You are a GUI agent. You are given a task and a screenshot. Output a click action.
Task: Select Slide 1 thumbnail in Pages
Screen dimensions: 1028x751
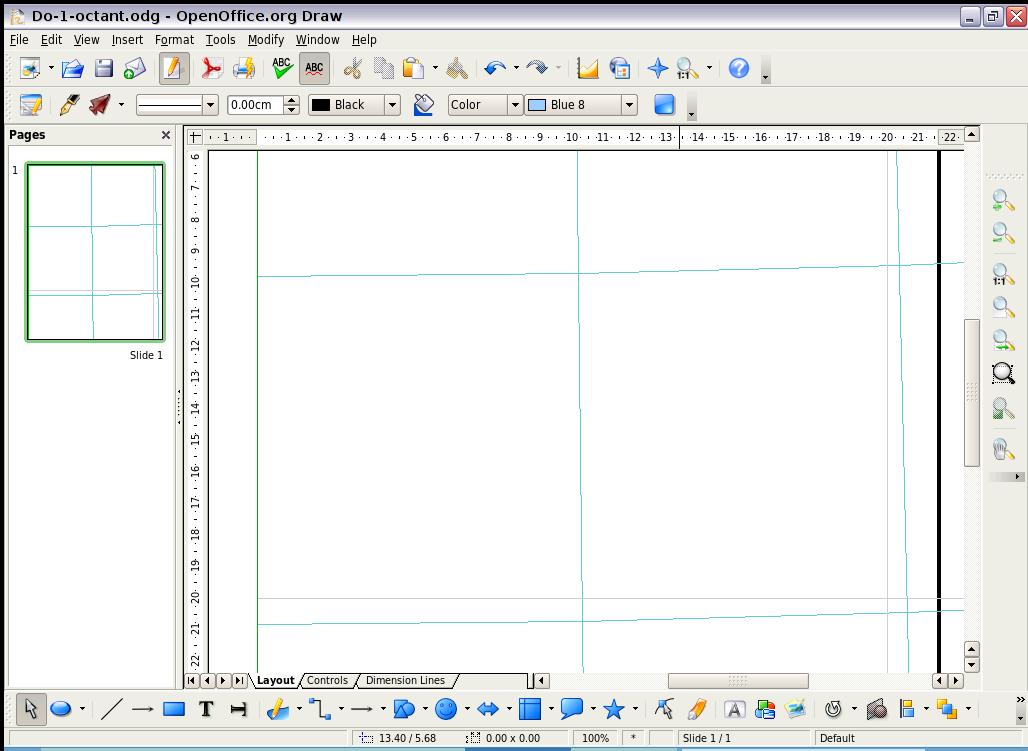pyautogui.click(x=95, y=253)
